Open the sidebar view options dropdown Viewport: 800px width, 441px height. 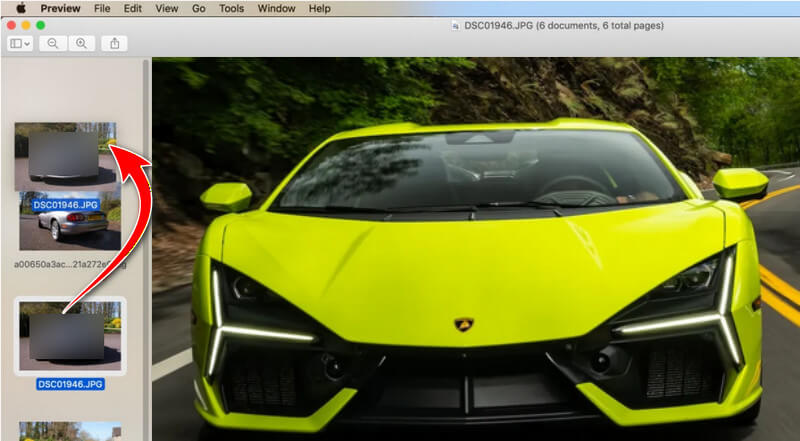(x=19, y=44)
